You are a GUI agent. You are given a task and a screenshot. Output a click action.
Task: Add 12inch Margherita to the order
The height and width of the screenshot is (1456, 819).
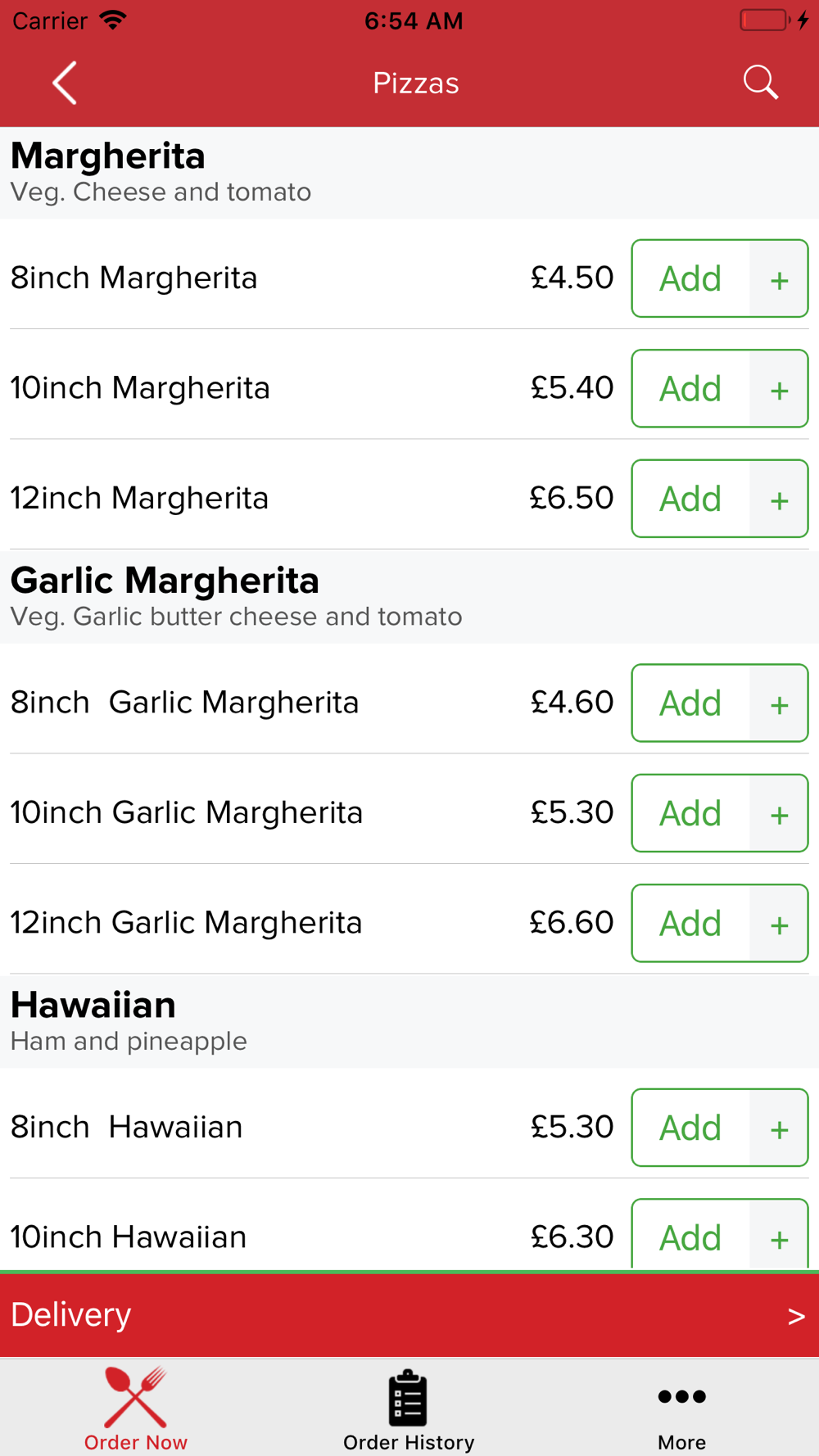tap(690, 499)
